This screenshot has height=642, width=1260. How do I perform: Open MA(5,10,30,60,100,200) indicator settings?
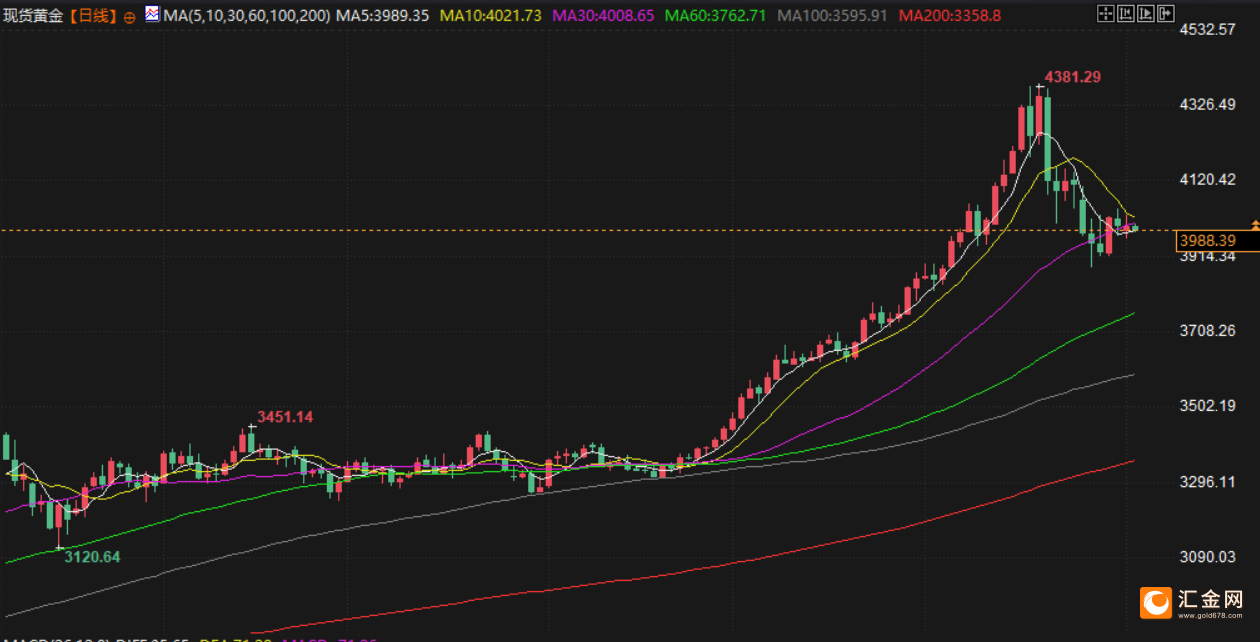point(246,16)
